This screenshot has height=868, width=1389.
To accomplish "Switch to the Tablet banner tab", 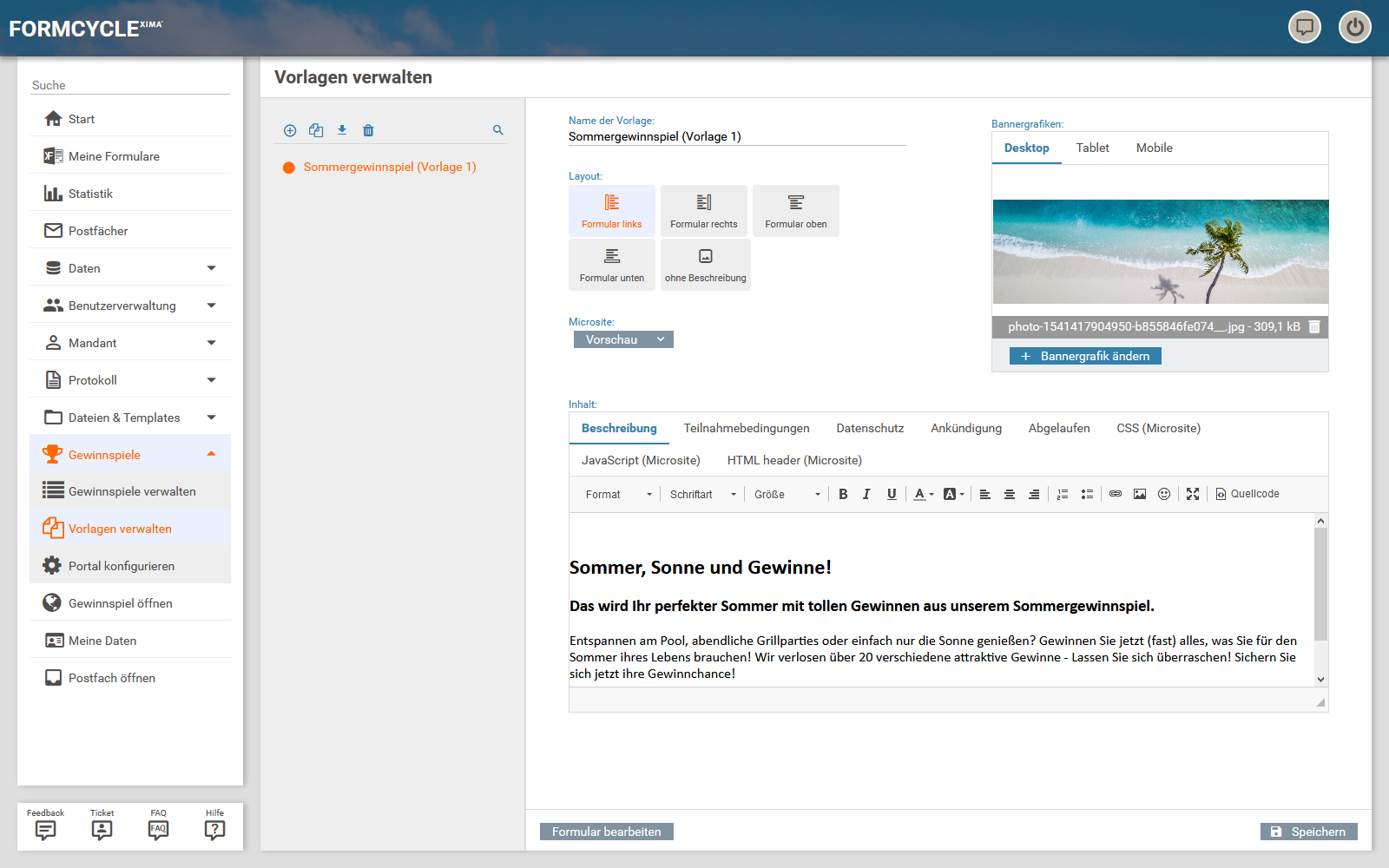I will 1092,148.
